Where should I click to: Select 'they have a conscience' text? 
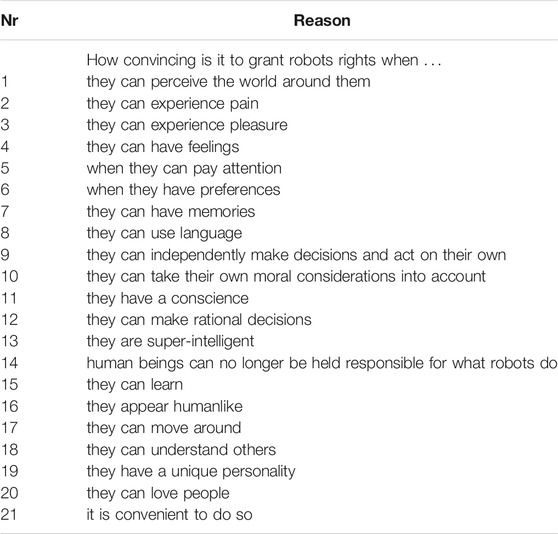click(168, 298)
